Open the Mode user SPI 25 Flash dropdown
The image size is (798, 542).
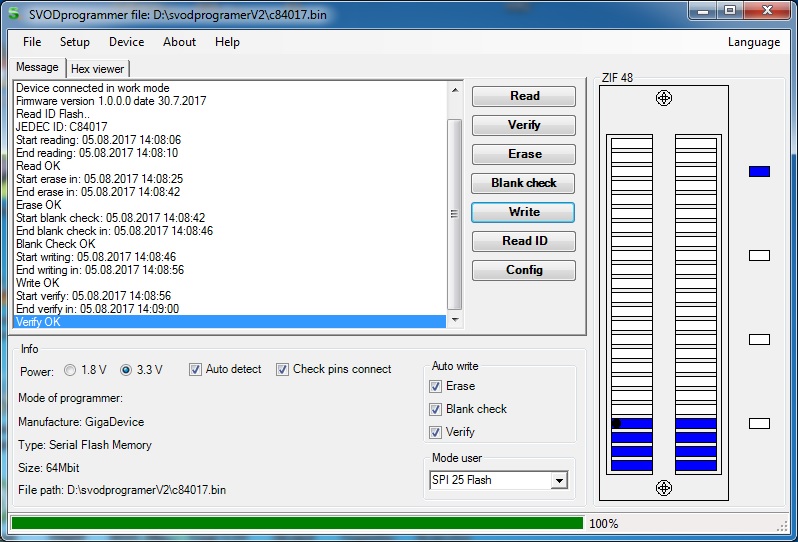tap(558, 481)
